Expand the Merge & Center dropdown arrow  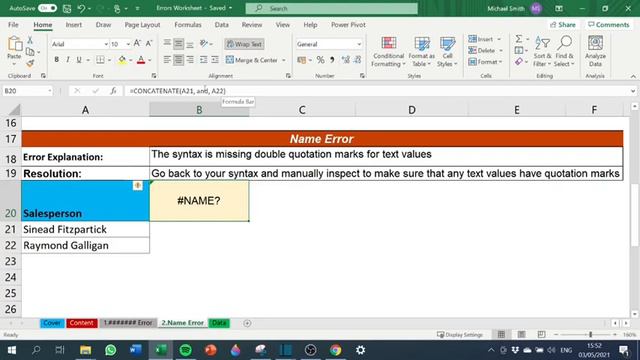284,60
